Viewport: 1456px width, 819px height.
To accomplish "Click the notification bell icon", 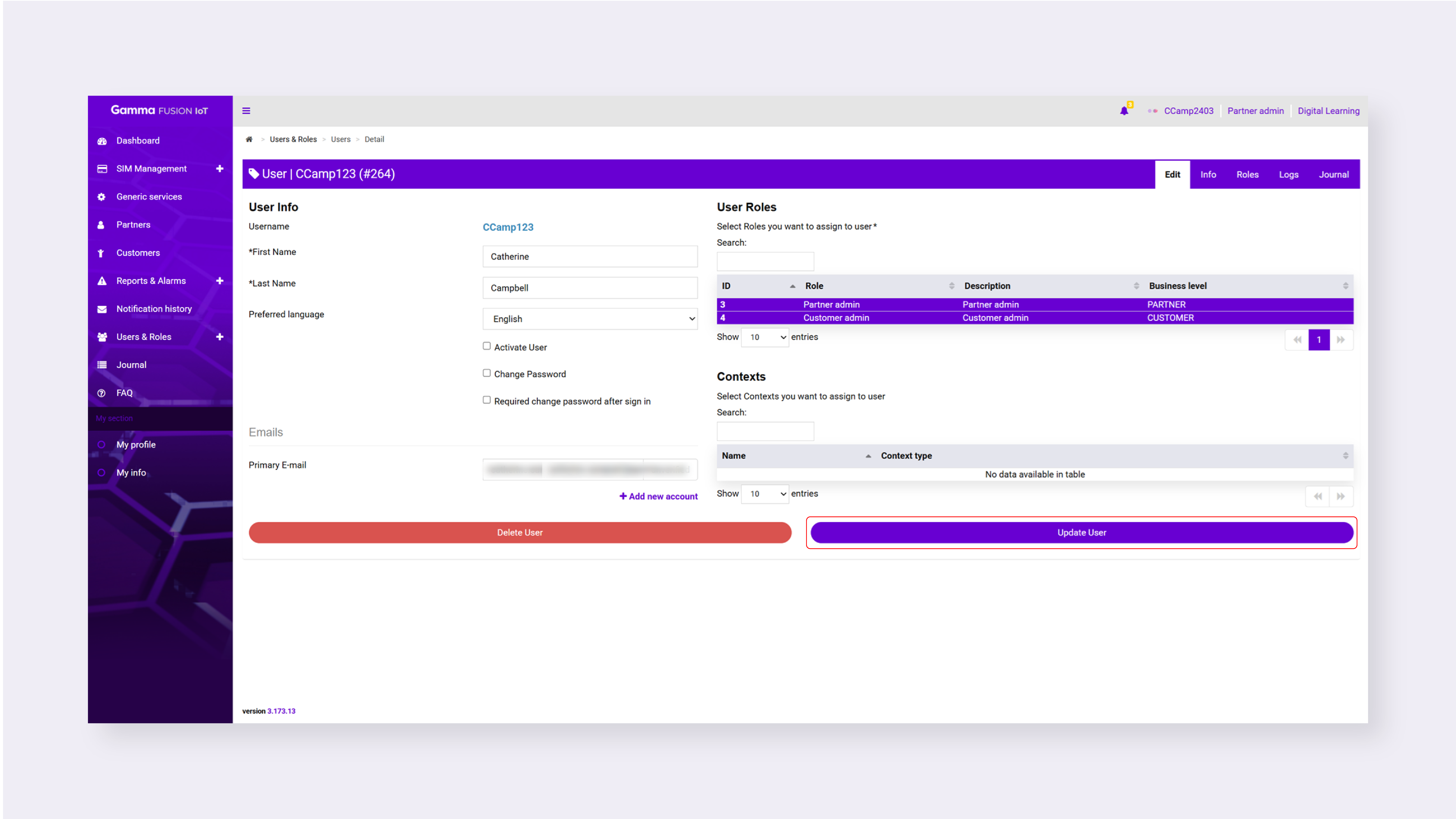I will (x=1124, y=111).
